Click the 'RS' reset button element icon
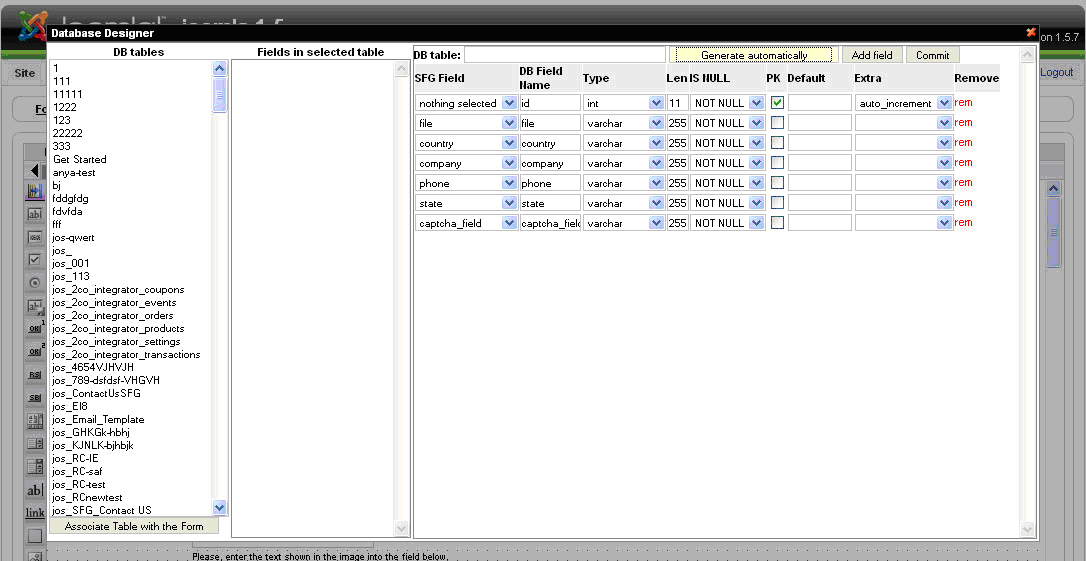 pos(35,374)
